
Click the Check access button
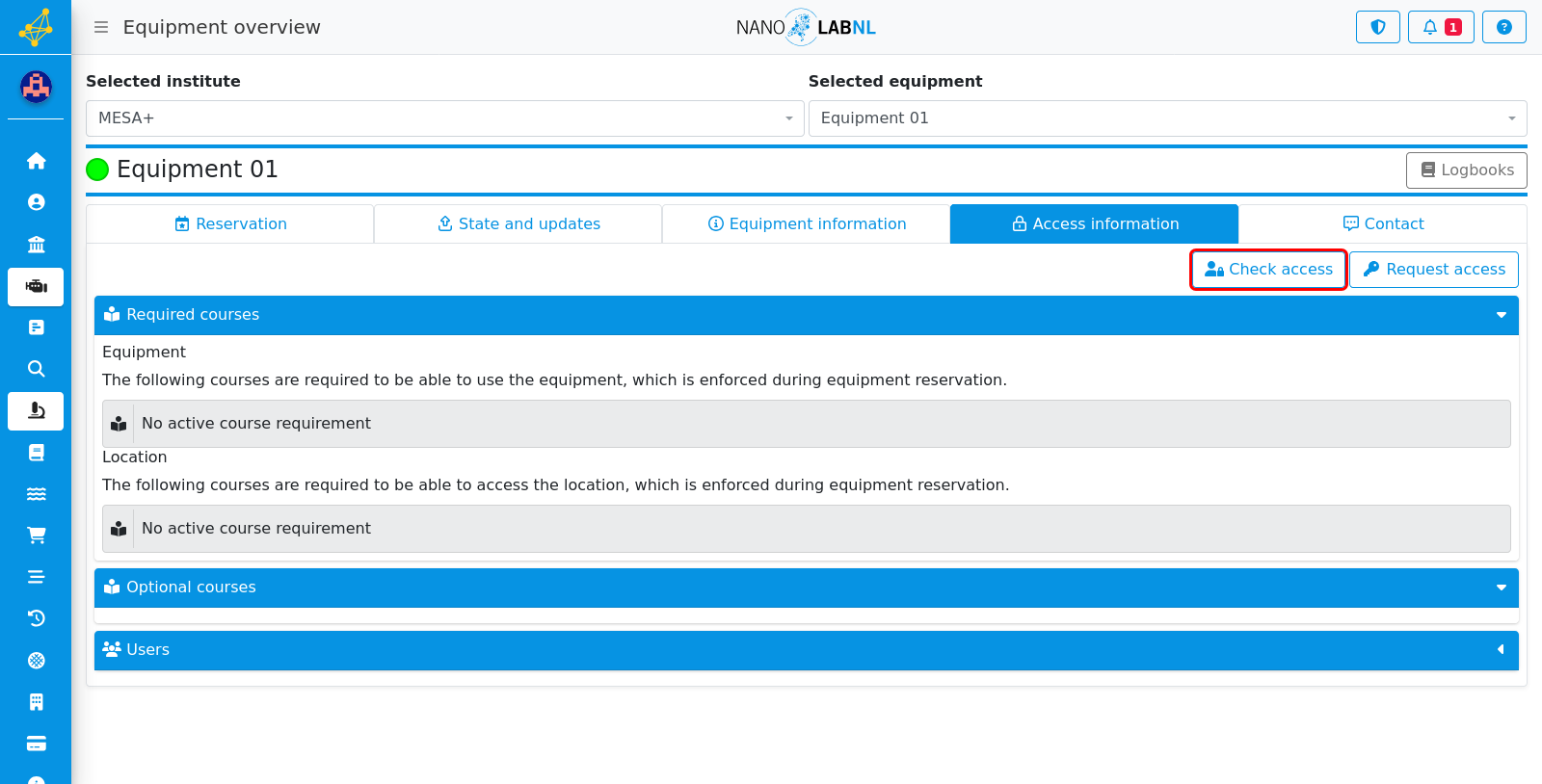click(x=1268, y=270)
